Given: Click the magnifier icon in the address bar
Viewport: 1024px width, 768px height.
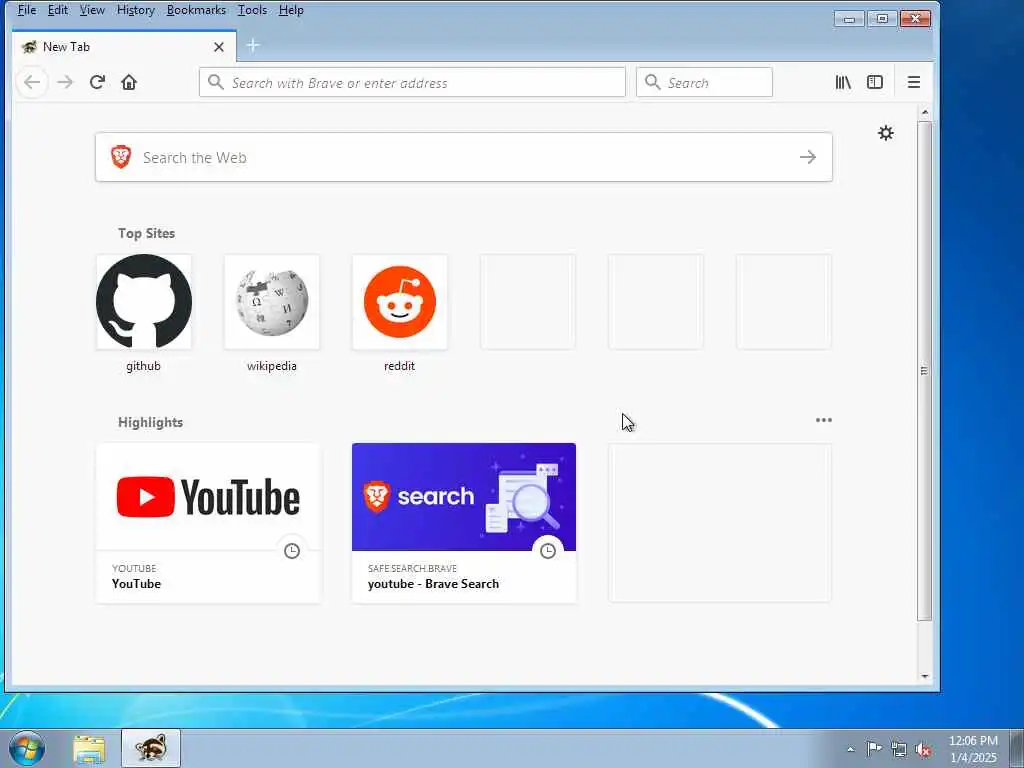Looking at the screenshot, I should click(x=216, y=82).
